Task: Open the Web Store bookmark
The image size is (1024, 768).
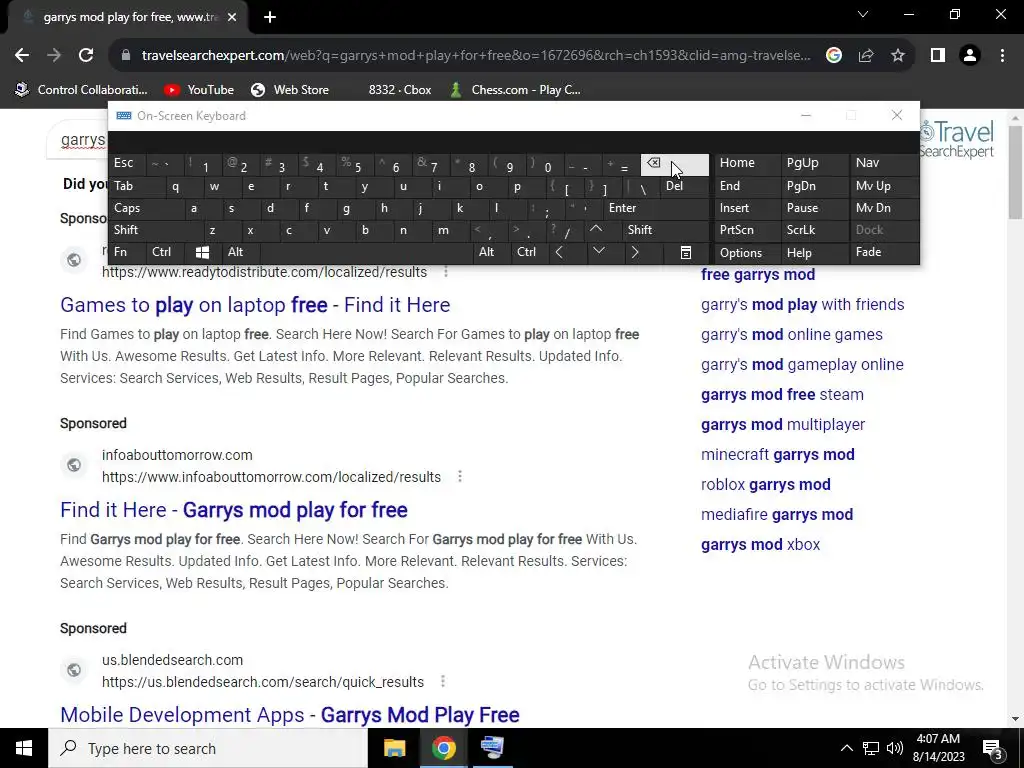Action: [x=290, y=89]
